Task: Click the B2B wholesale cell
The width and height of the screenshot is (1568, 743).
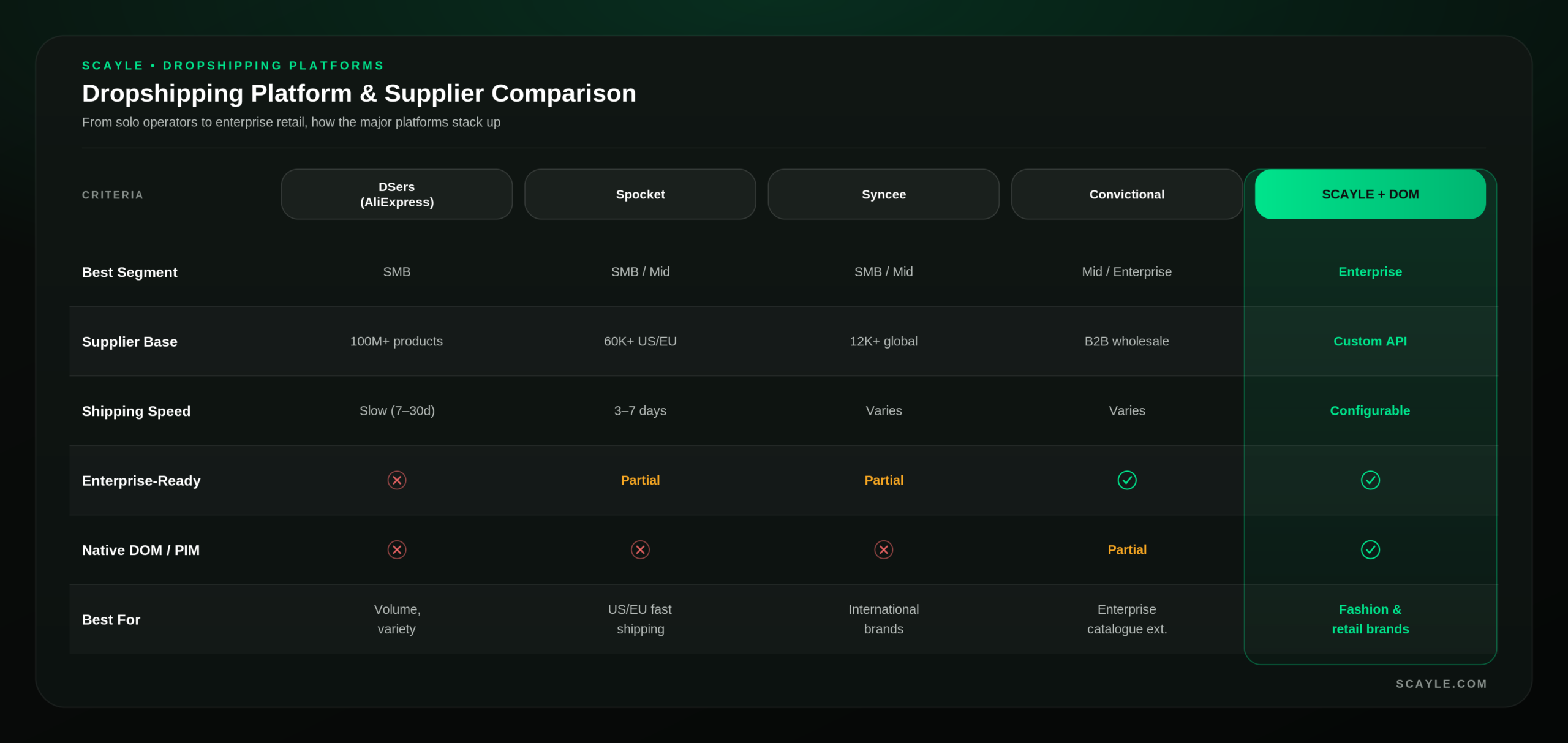Action: point(1127,341)
